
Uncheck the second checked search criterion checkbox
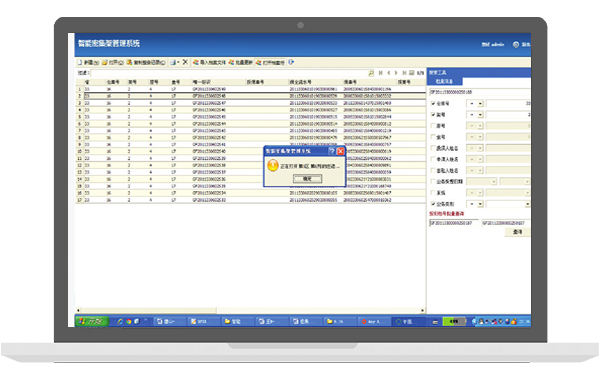point(433,114)
